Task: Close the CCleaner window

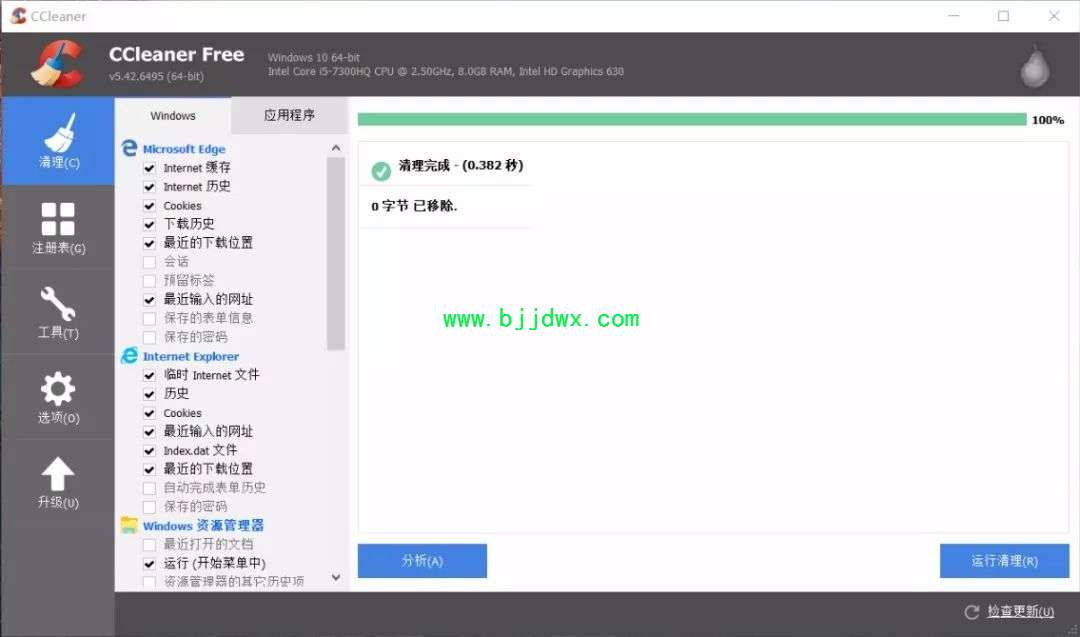Action: click(x=1054, y=16)
